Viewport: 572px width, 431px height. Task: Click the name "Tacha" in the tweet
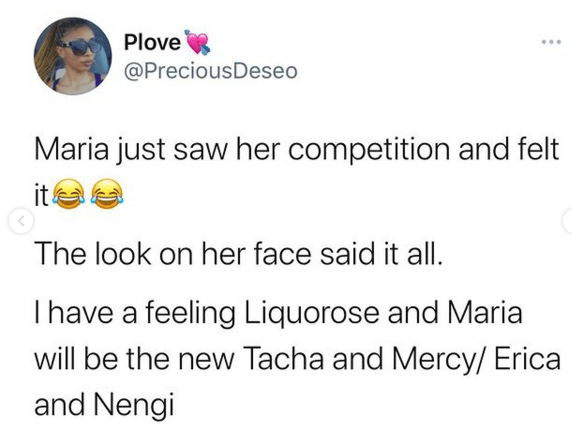(283, 358)
